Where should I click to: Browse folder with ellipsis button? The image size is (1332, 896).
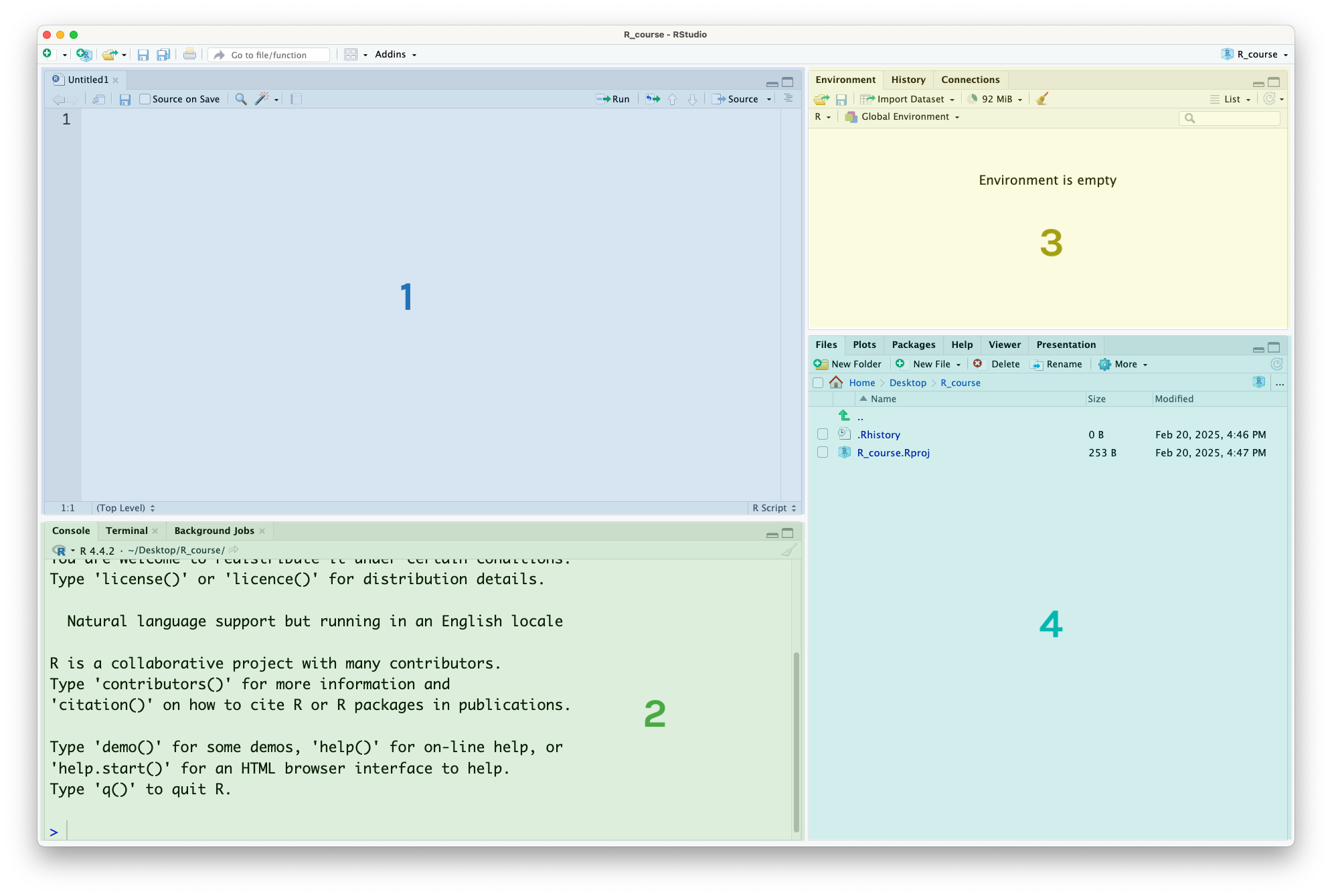click(x=1280, y=383)
